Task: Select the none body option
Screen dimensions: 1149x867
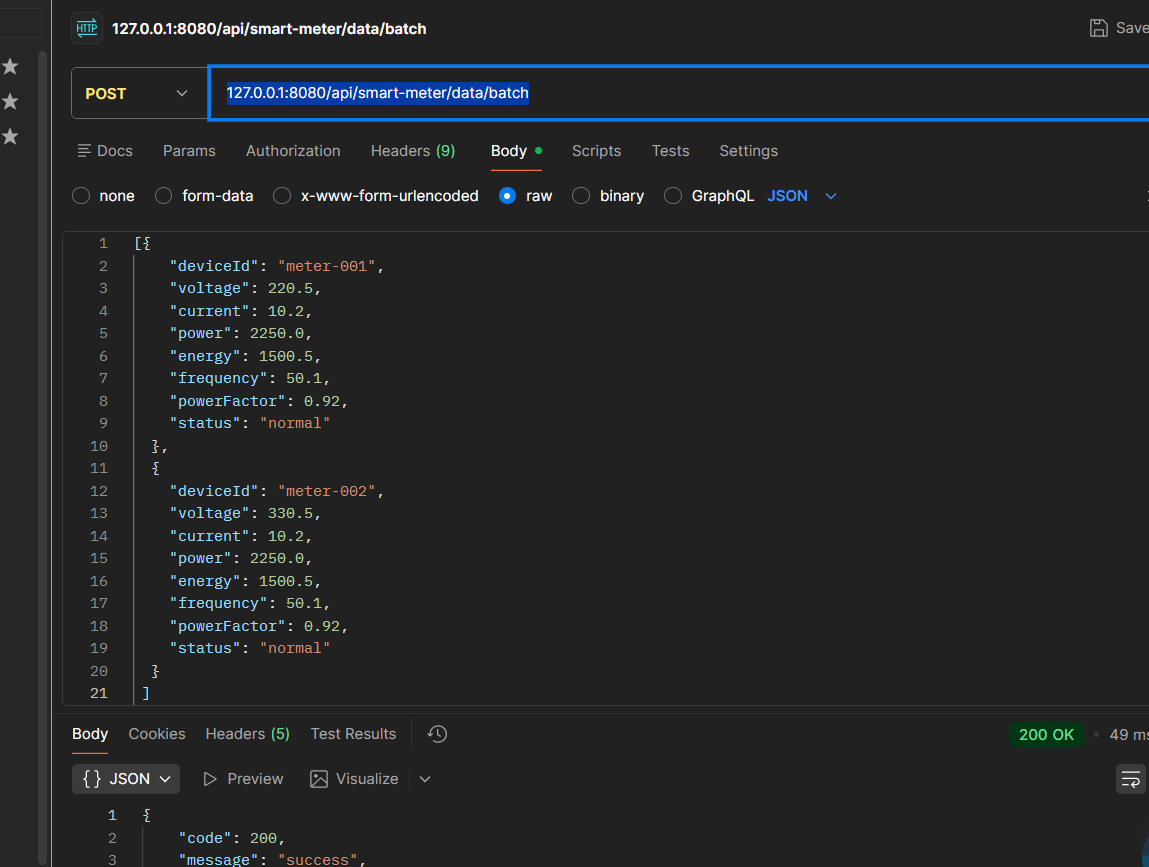Action: click(x=81, y=196)
